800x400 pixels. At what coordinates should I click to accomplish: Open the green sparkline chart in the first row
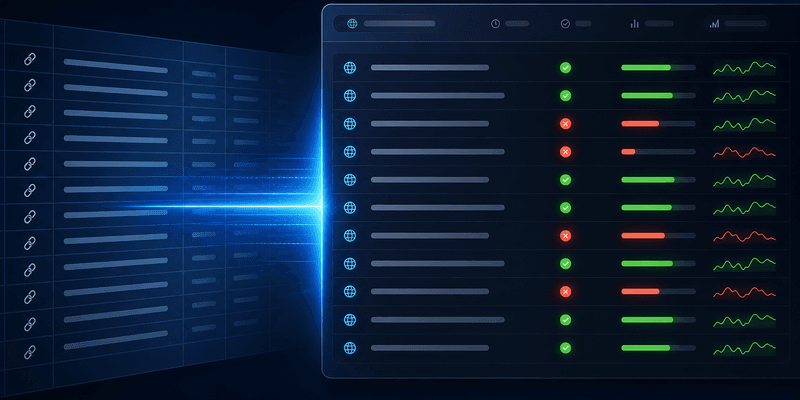pyautogui.click(x=744, y=68)
